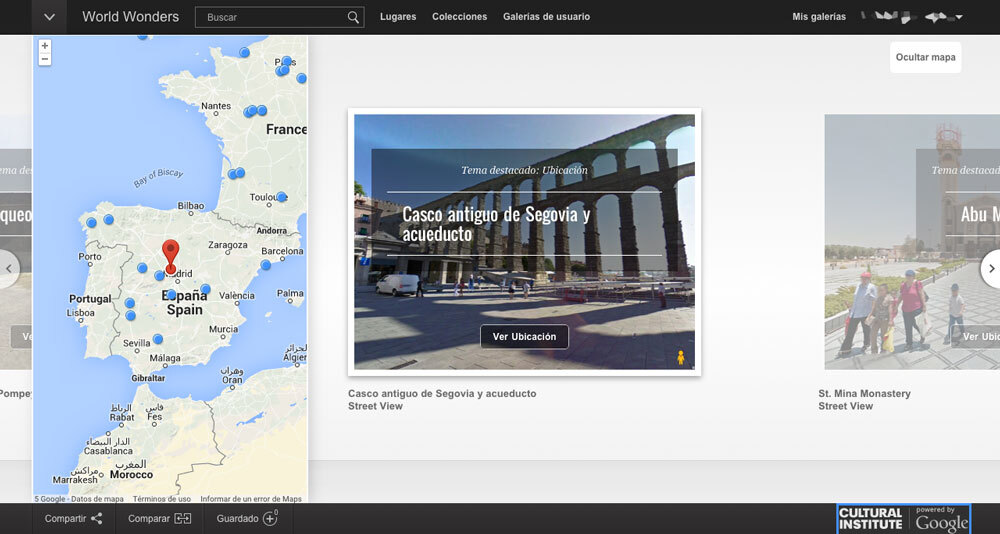Open the user account dropdown arrow

[959, 17]
